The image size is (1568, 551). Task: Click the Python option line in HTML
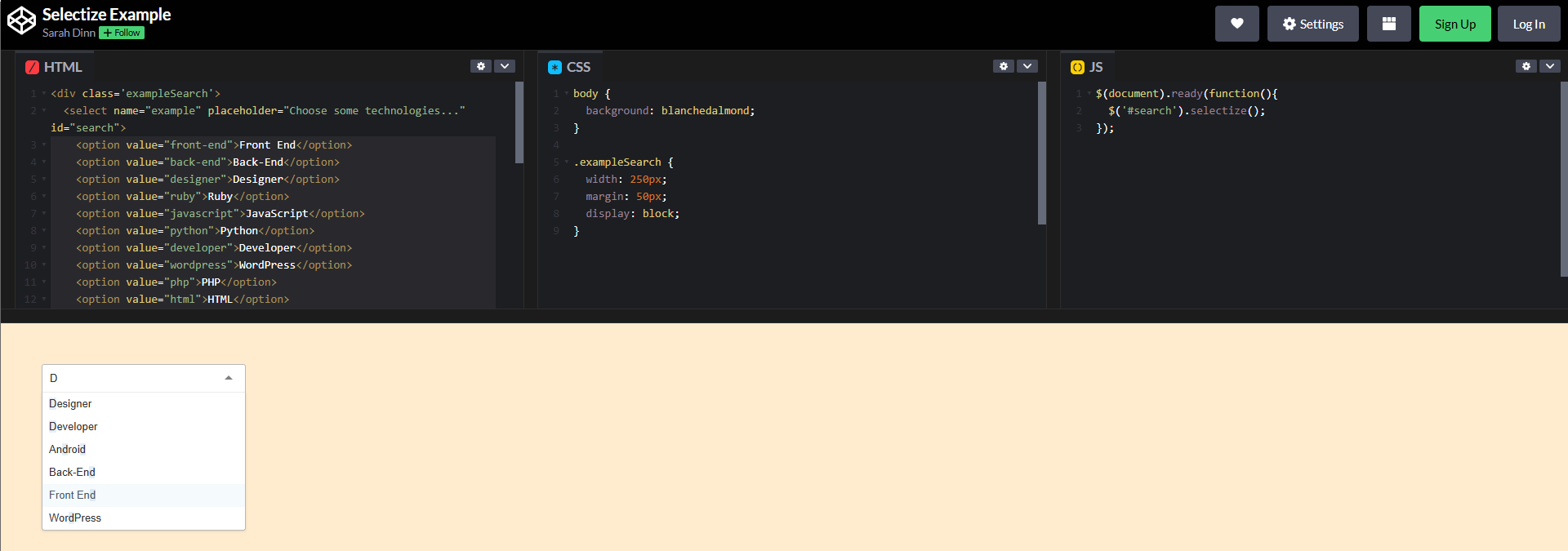[x=195, y=231]
